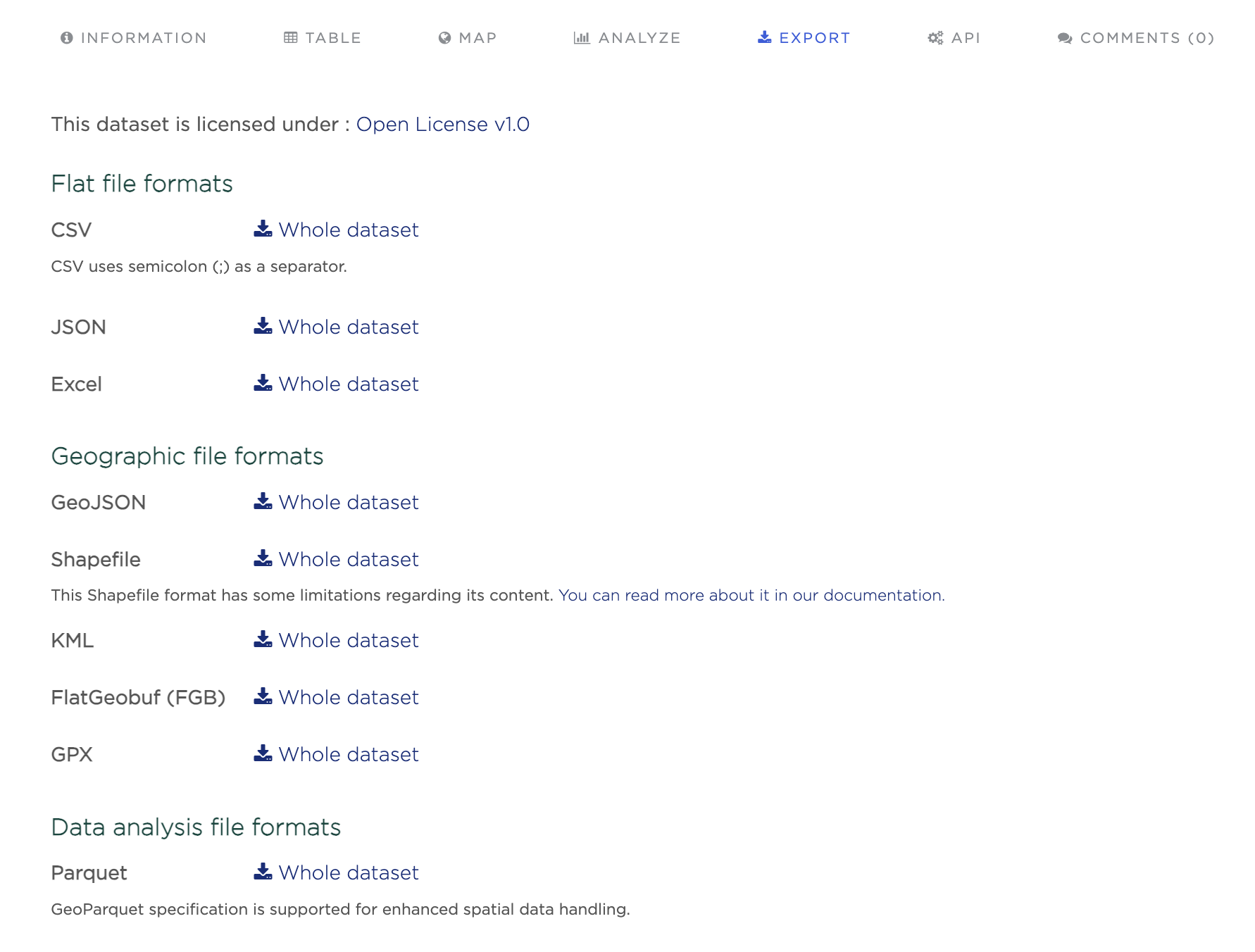Download whole dataset as CSV text link
Viewport: 1255px width, 952px height.
pos(349,230)
